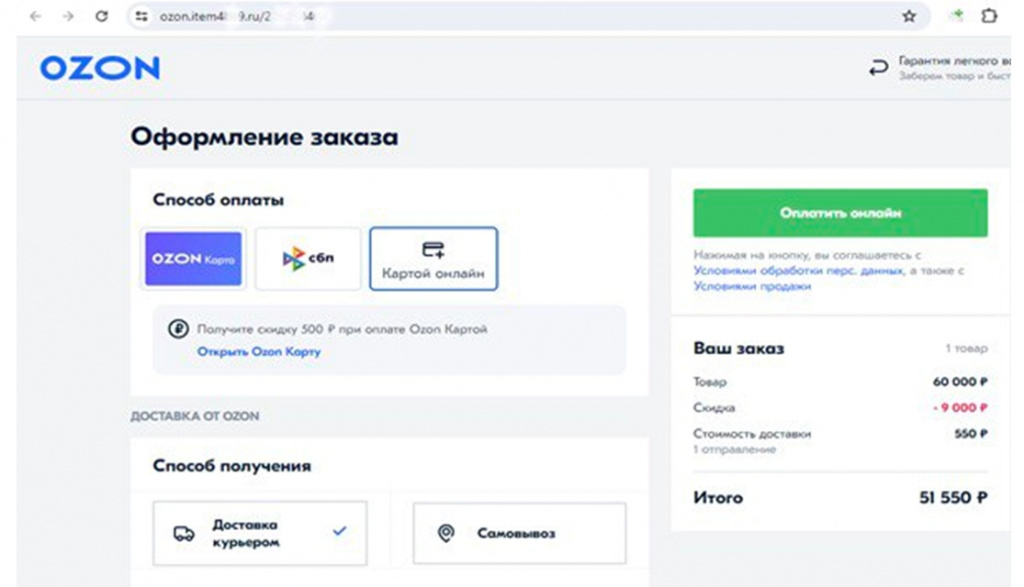Go back with the browser back arrow

(35, 16)
